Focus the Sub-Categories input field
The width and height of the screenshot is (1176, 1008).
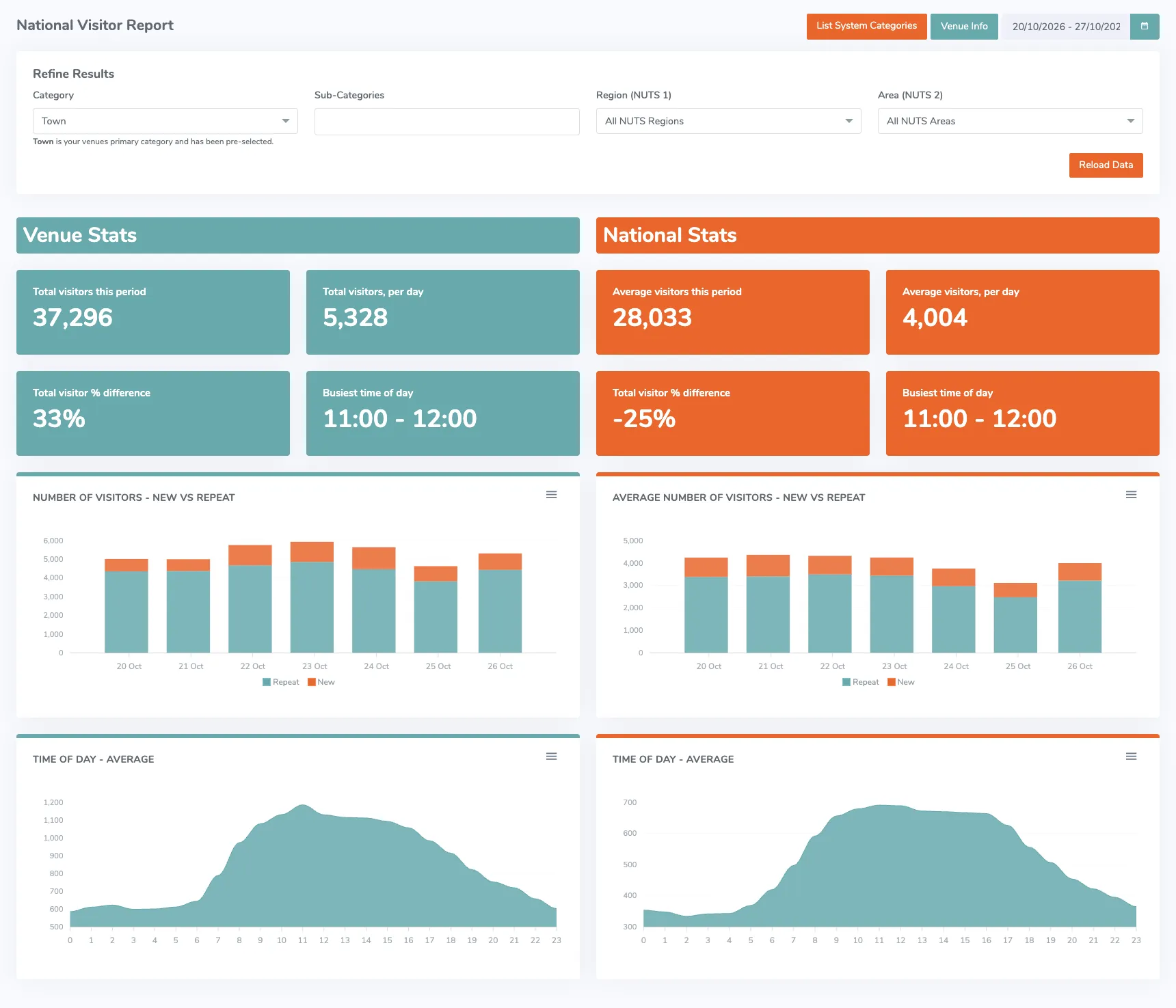447,121
